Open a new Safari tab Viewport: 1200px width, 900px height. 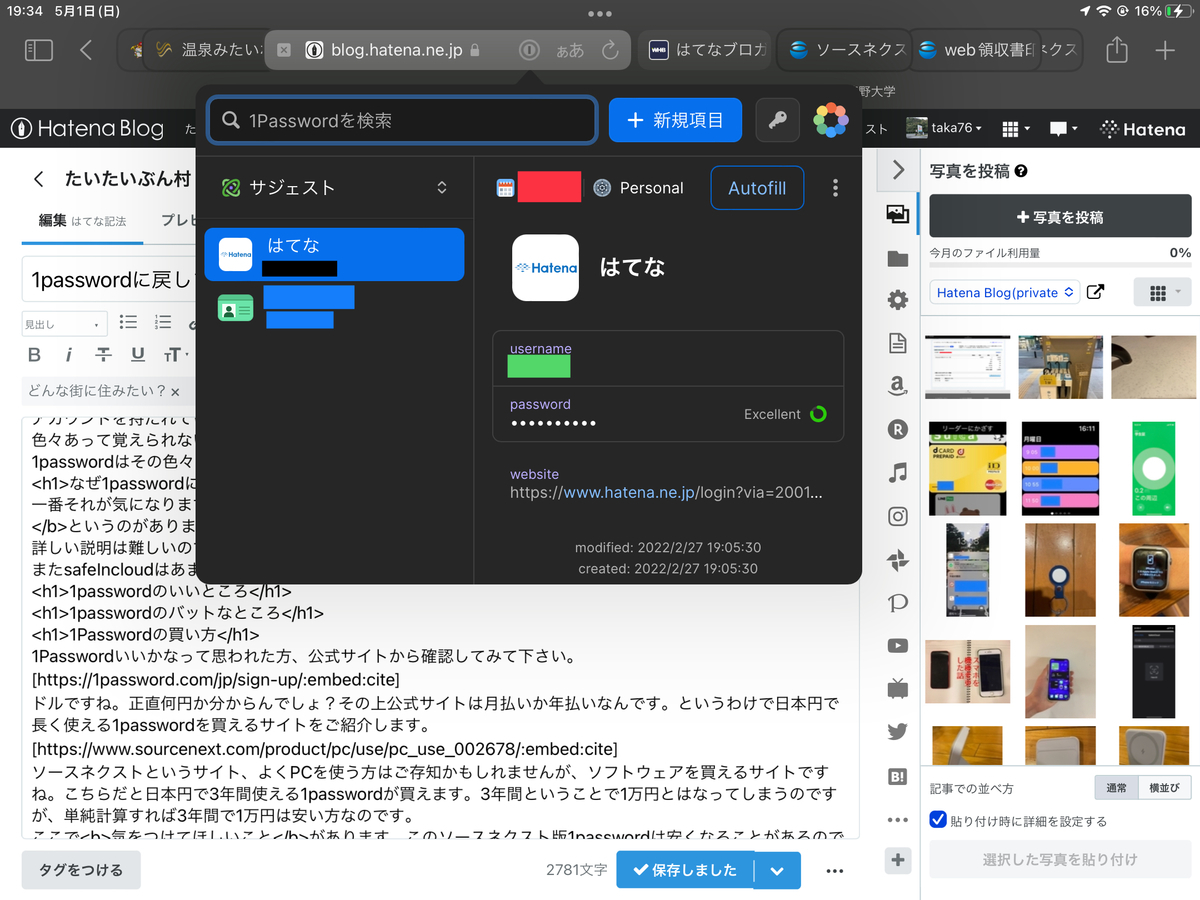point(1165,50)
